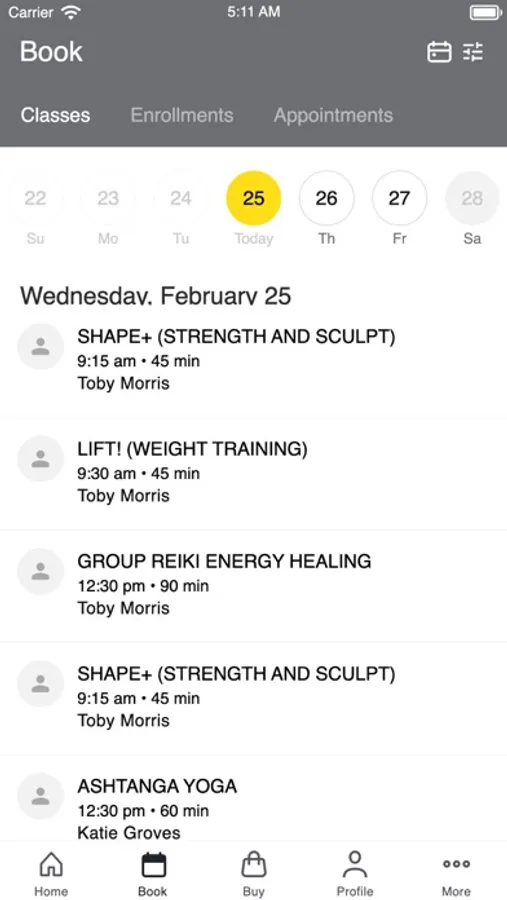Select Saturday 28 in date strip

pos(473,199)
